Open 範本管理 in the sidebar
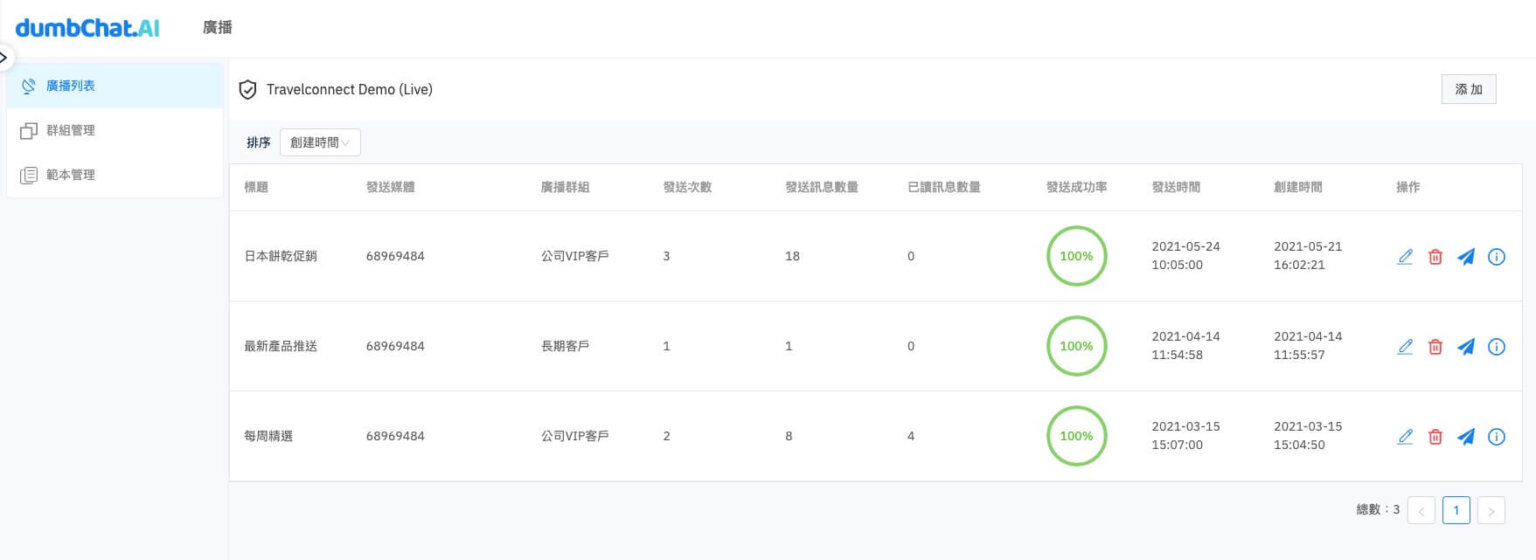1536x560 pixels. pyautogui.click(x=71, y=175)
